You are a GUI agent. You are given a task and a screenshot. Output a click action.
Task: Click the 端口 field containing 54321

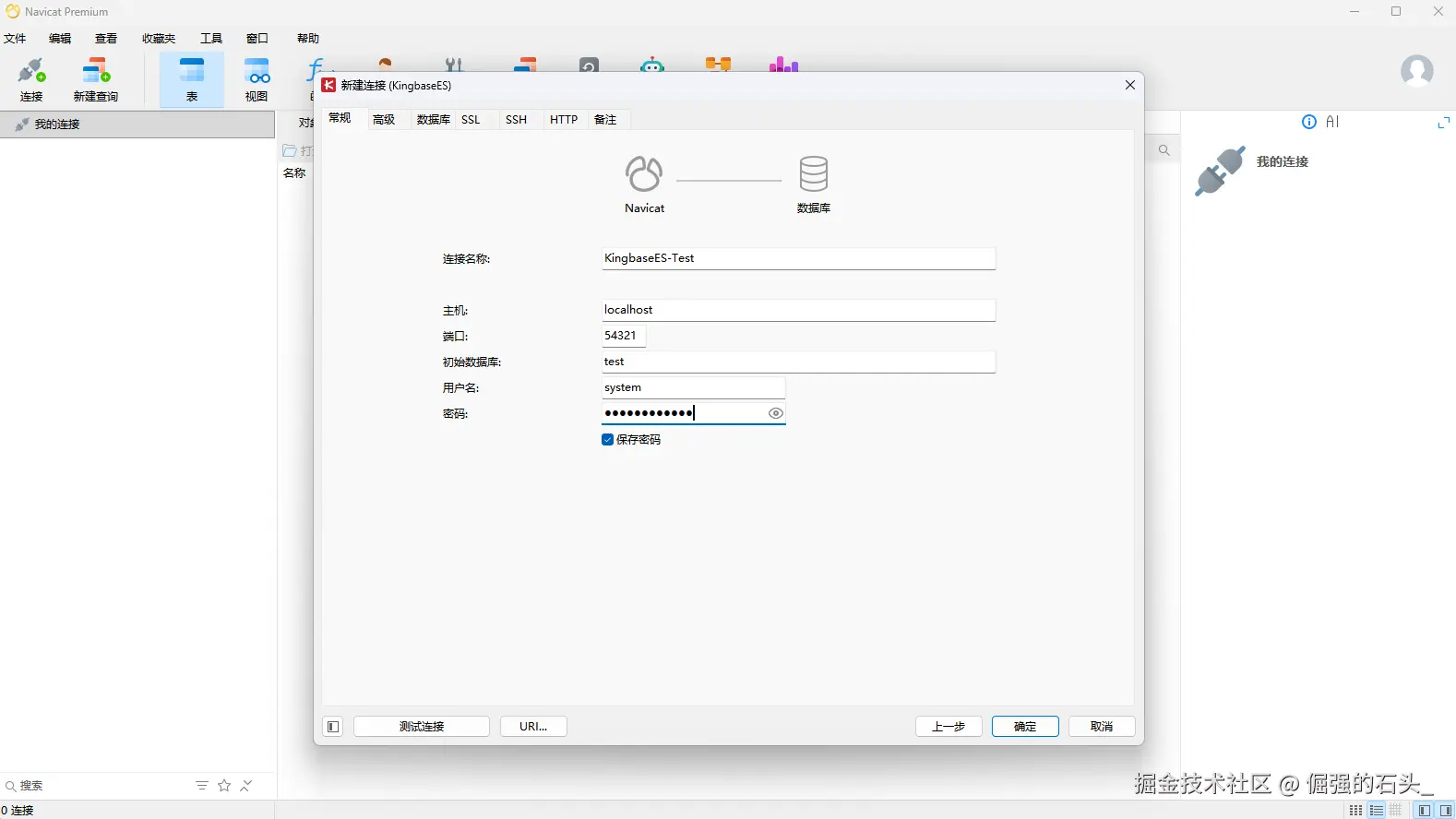[x=623, y=336]
